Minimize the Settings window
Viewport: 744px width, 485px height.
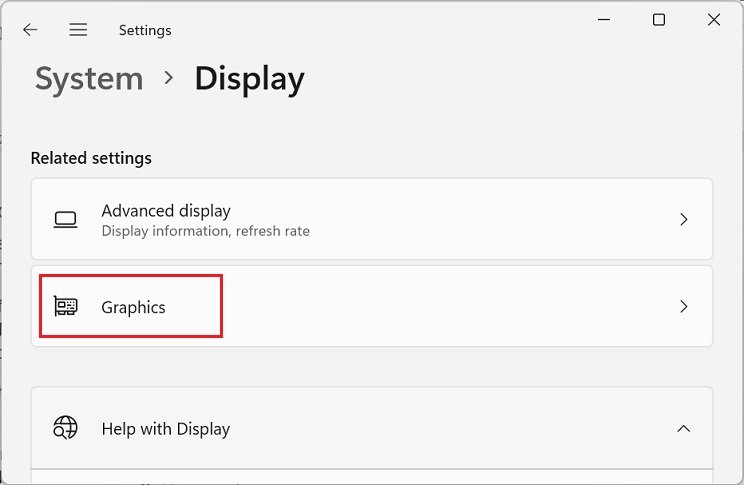pyautogui.click(x=604, y=20)
